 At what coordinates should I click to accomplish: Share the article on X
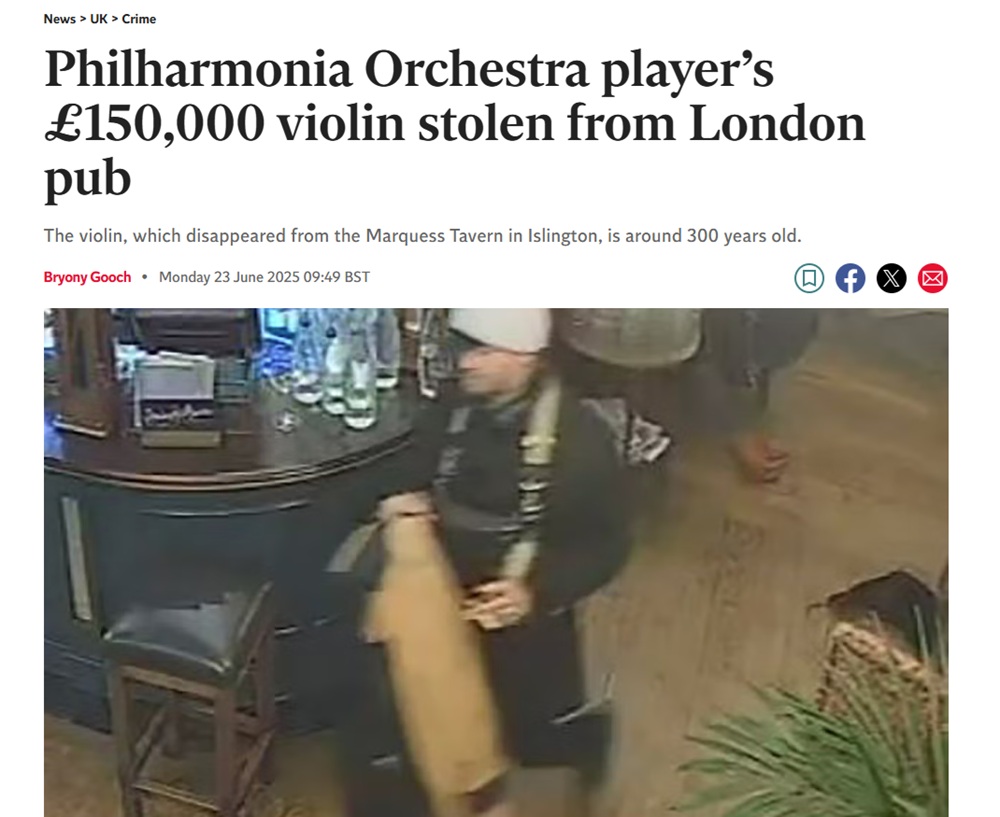892,278
